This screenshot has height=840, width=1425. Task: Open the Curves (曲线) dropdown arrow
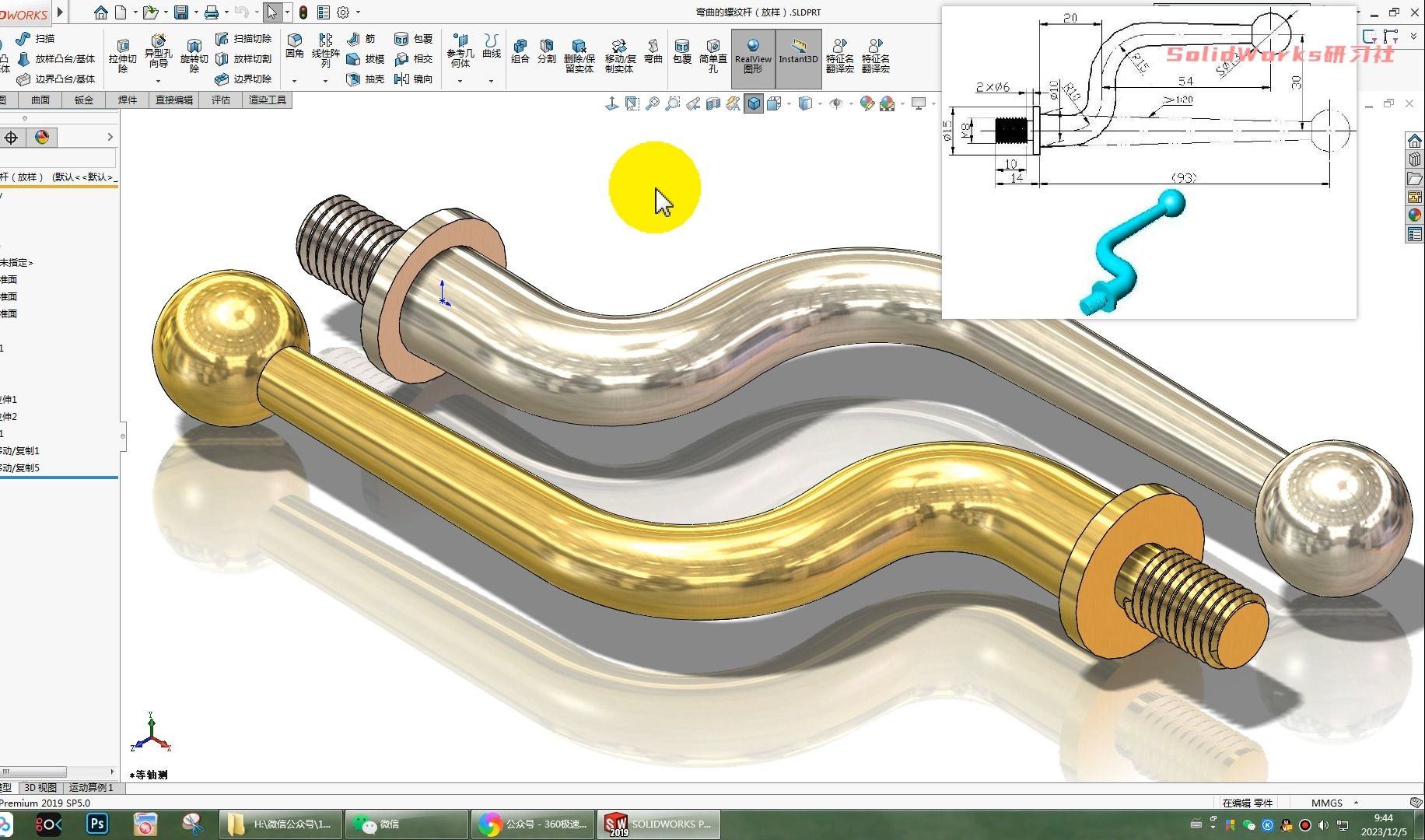click(x=491, y=81)
